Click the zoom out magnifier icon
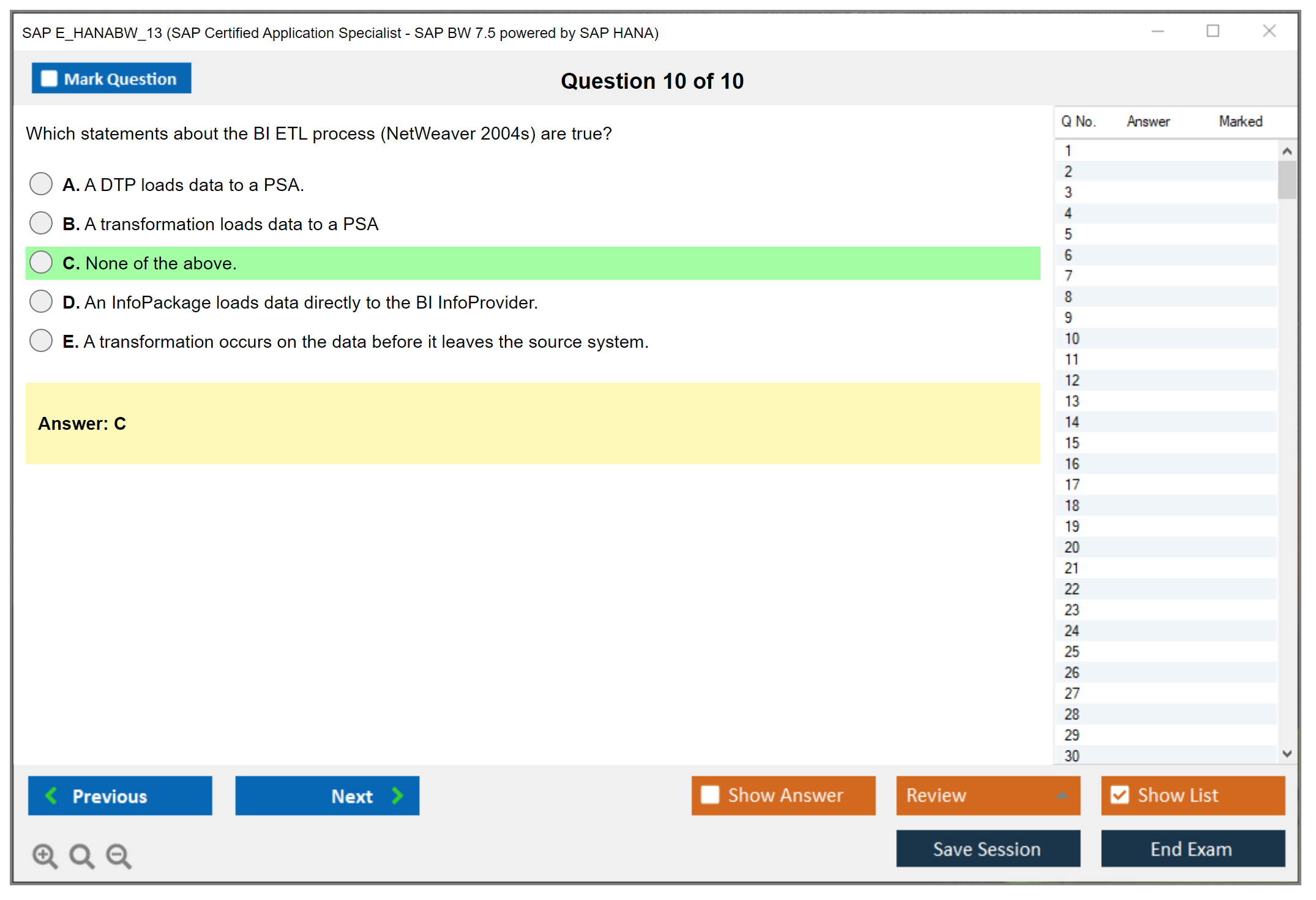Image resolution: width=1316 pixels, height=900 pixels. (118, 855)
